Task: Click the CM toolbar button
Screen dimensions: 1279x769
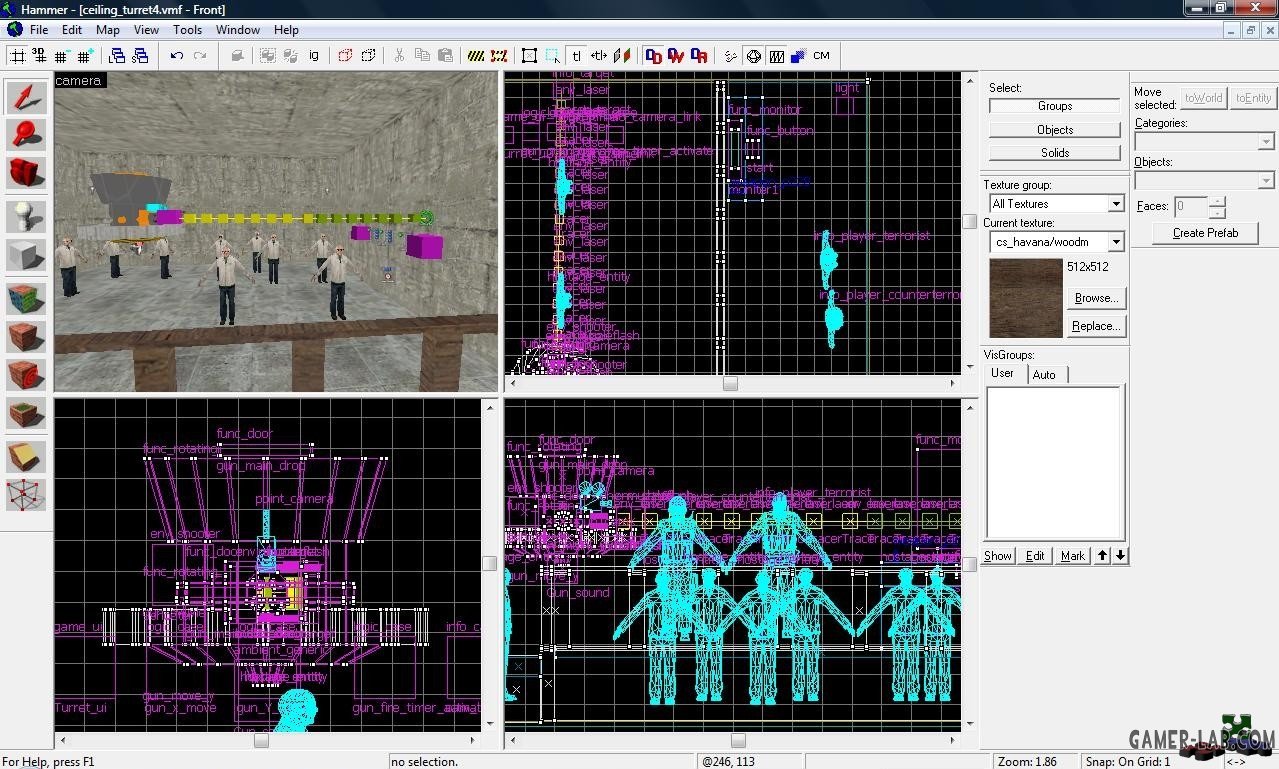Action: coord(821,56)
